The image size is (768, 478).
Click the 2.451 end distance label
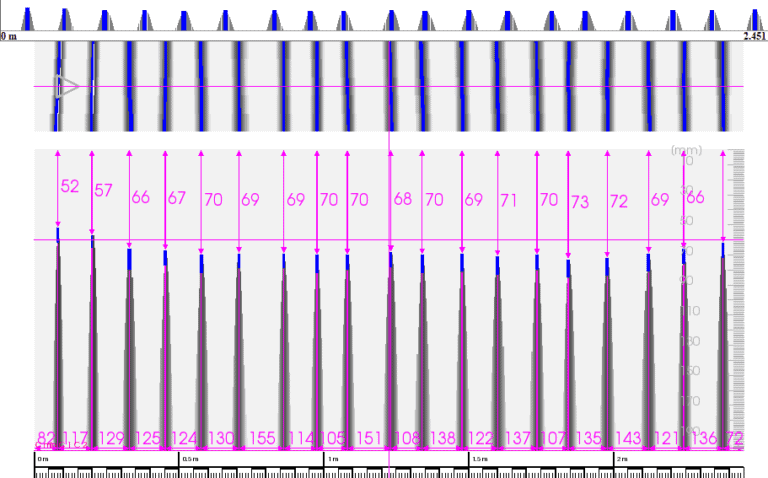(754, 35)
